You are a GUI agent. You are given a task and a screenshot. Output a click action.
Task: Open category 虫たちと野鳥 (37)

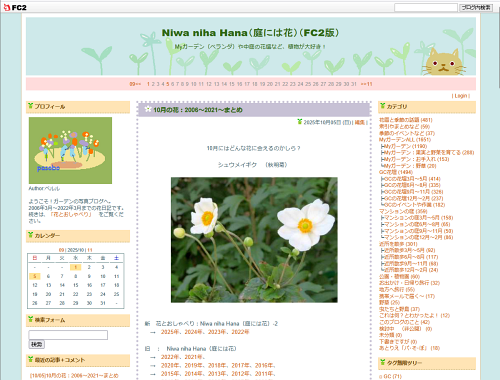pyautogui.click(x=399, y=309)
